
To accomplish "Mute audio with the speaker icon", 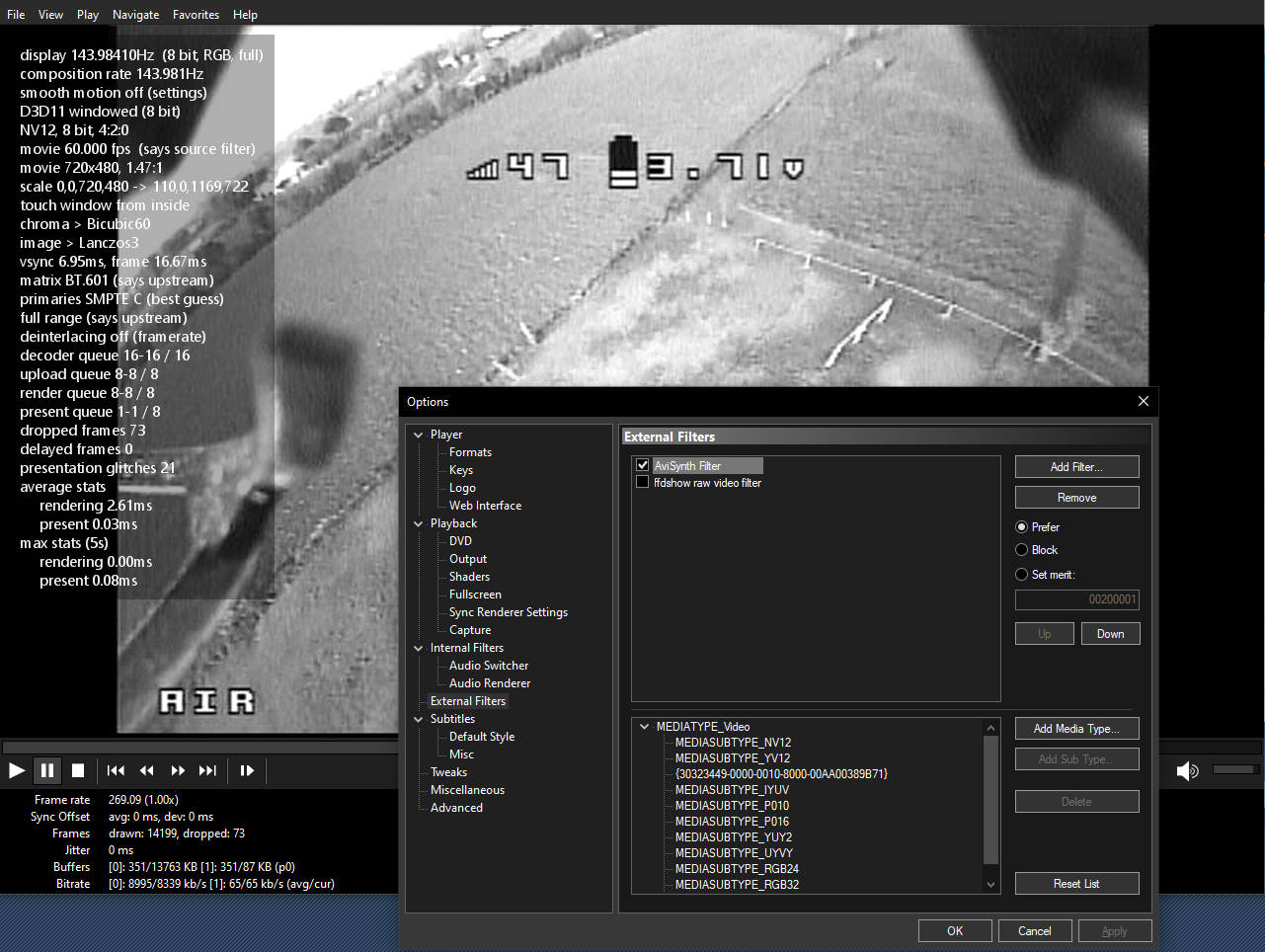I will coord(1187,770).
